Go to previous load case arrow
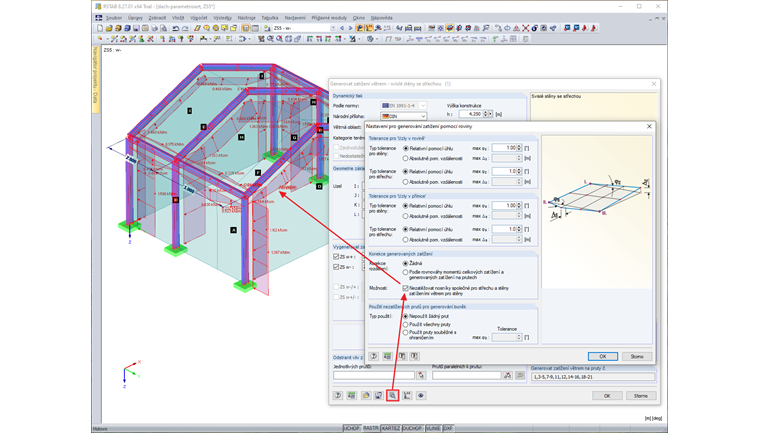This screenshot has height=433, width=760. 342,28
